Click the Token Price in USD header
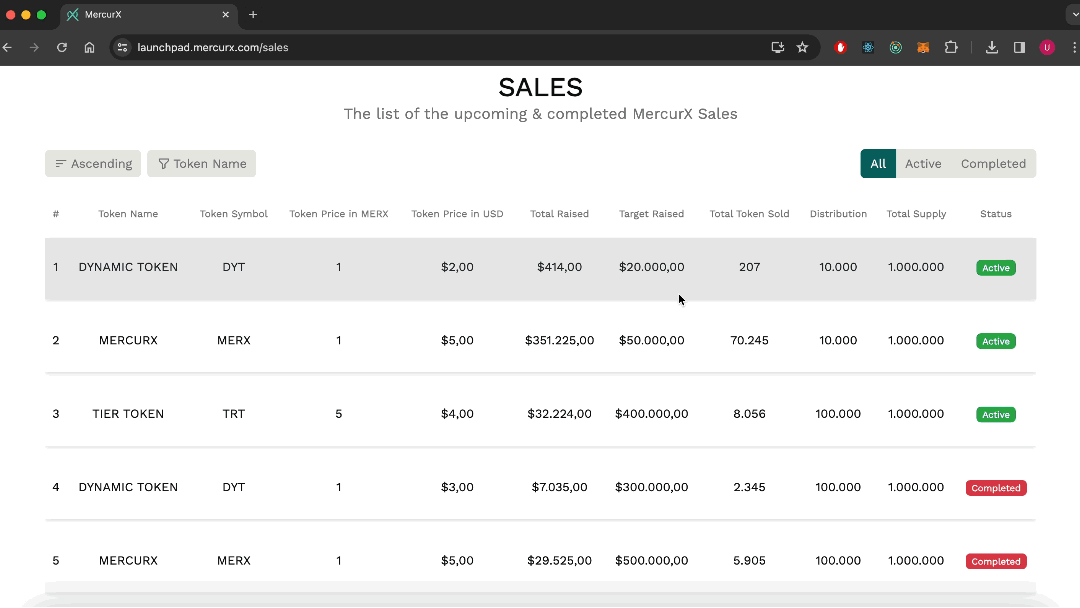This screenshot has width=1080, height=608. click(457, 214)
